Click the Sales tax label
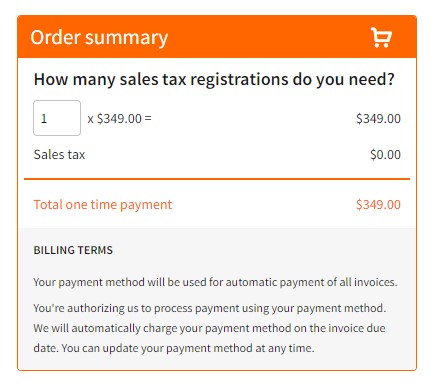The height and width of the screenshot is (389, 434). [59, 154]
